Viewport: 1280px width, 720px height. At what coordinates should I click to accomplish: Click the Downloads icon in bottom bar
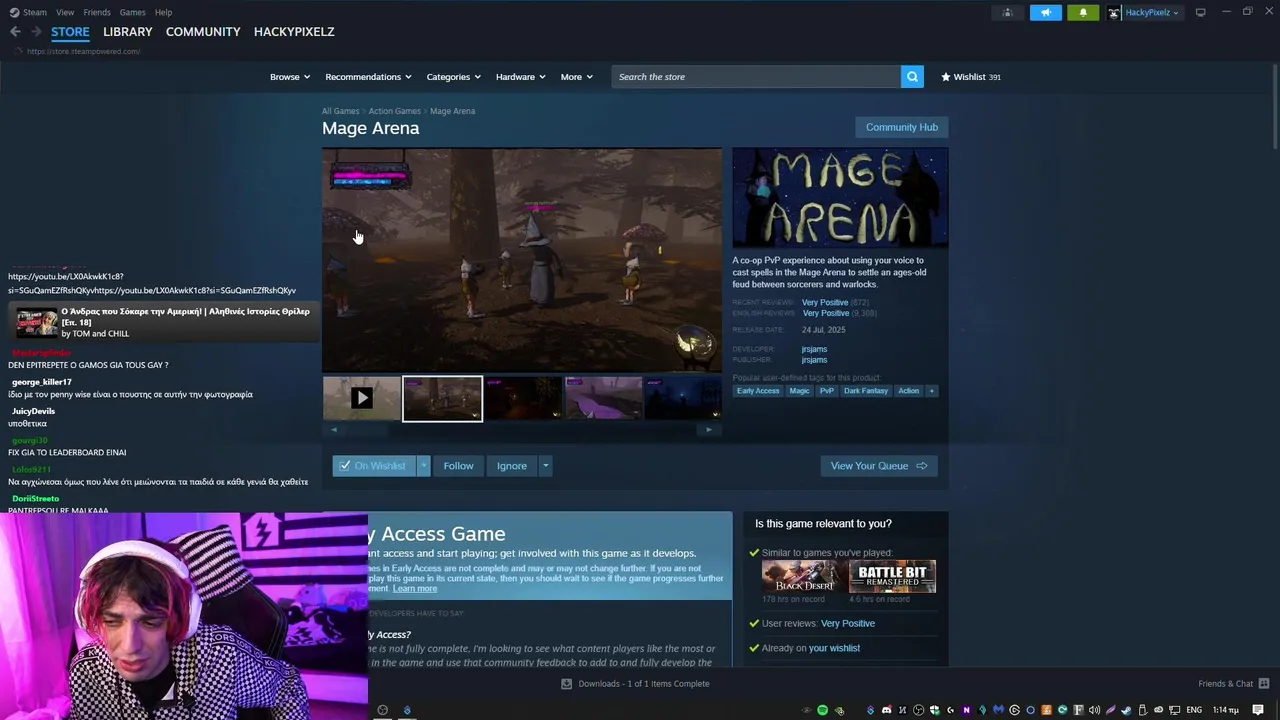566,684
